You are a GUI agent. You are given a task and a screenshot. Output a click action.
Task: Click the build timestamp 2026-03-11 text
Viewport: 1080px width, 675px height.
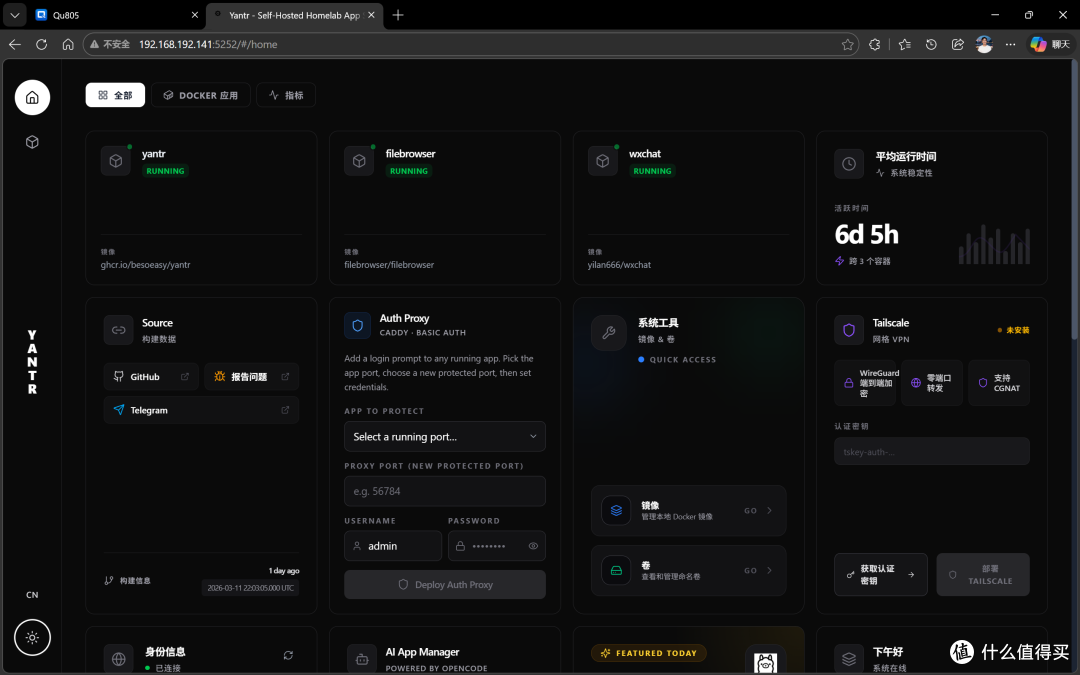pos(250,588)
